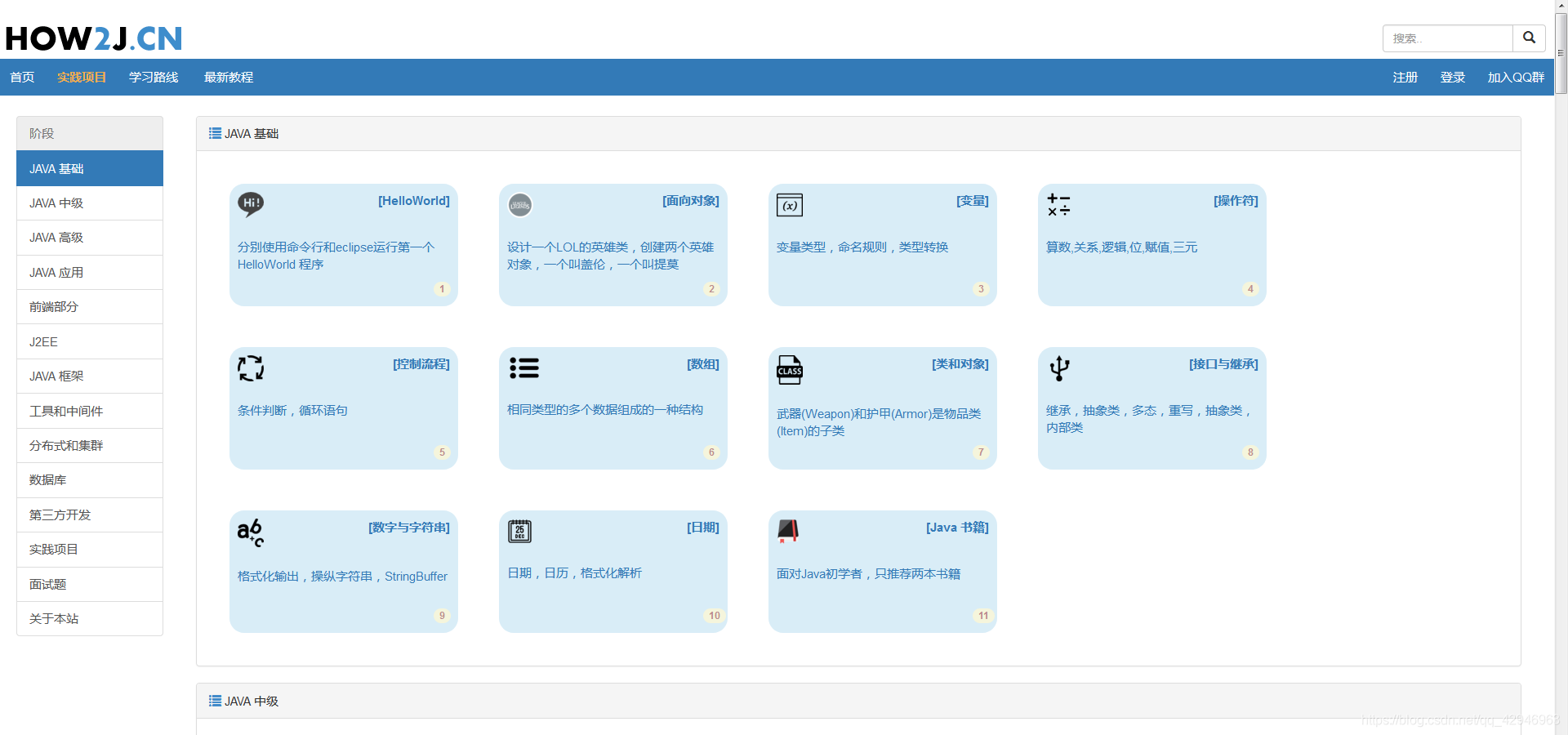Open 最新教程 in the nav bar
The height and width of the screenshot is (735, 1568).
point(229,77)
